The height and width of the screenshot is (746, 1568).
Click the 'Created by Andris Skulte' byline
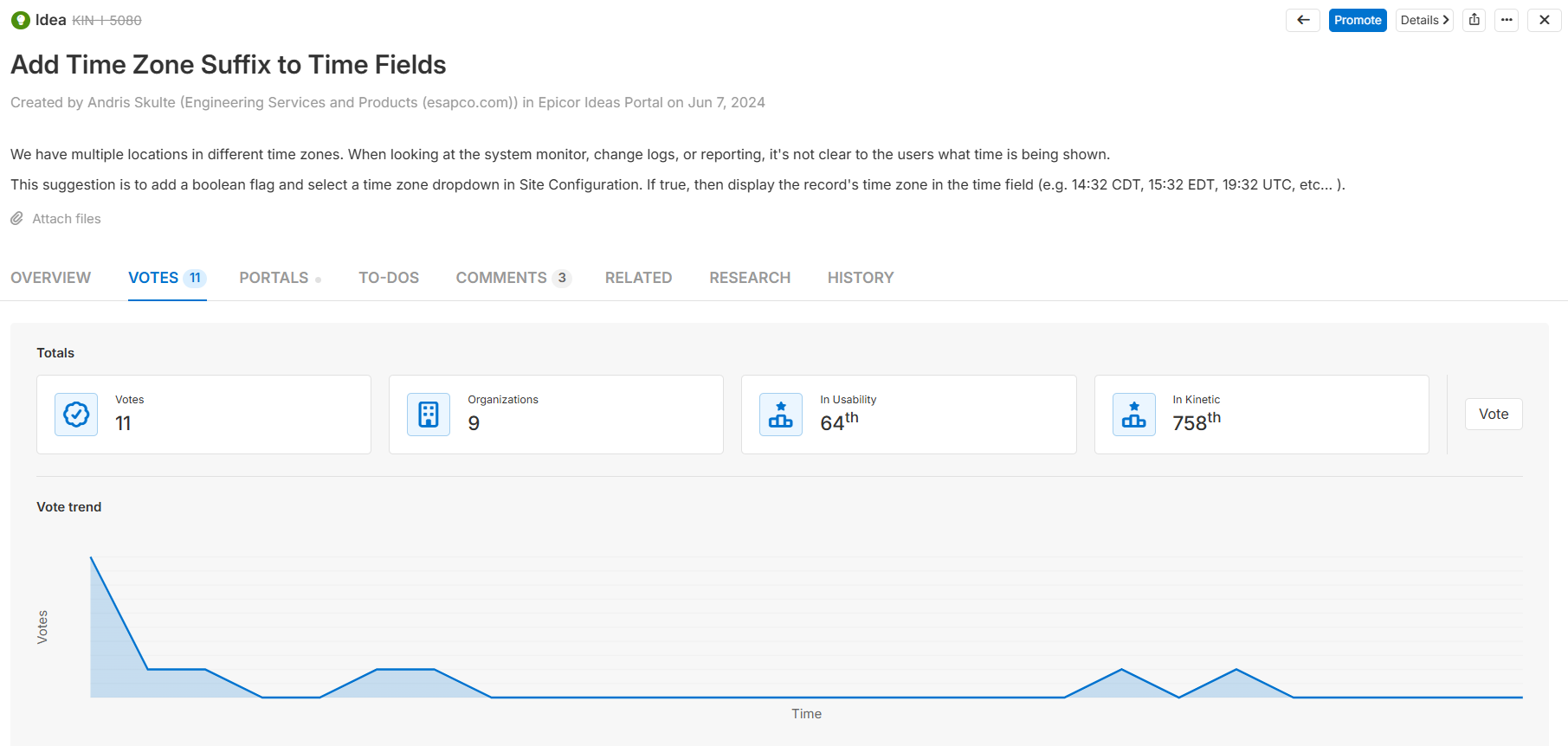pos(388,103)
